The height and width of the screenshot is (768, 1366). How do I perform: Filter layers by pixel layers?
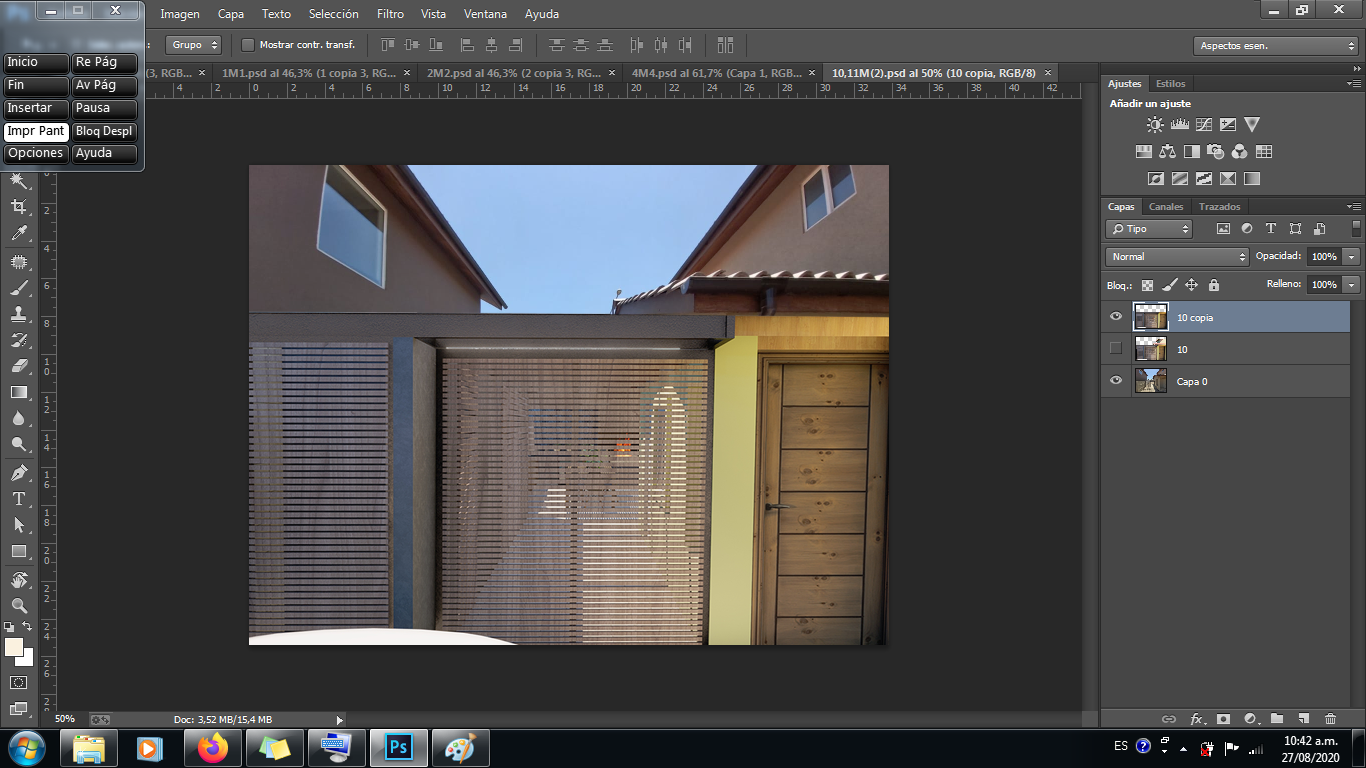pyautogui.click(x=1223, y=229)
